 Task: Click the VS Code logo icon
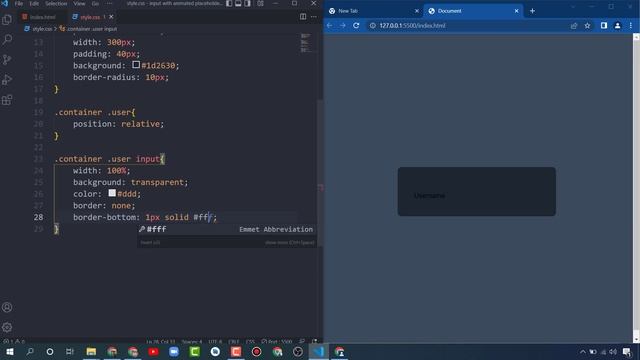click(5, 4)
